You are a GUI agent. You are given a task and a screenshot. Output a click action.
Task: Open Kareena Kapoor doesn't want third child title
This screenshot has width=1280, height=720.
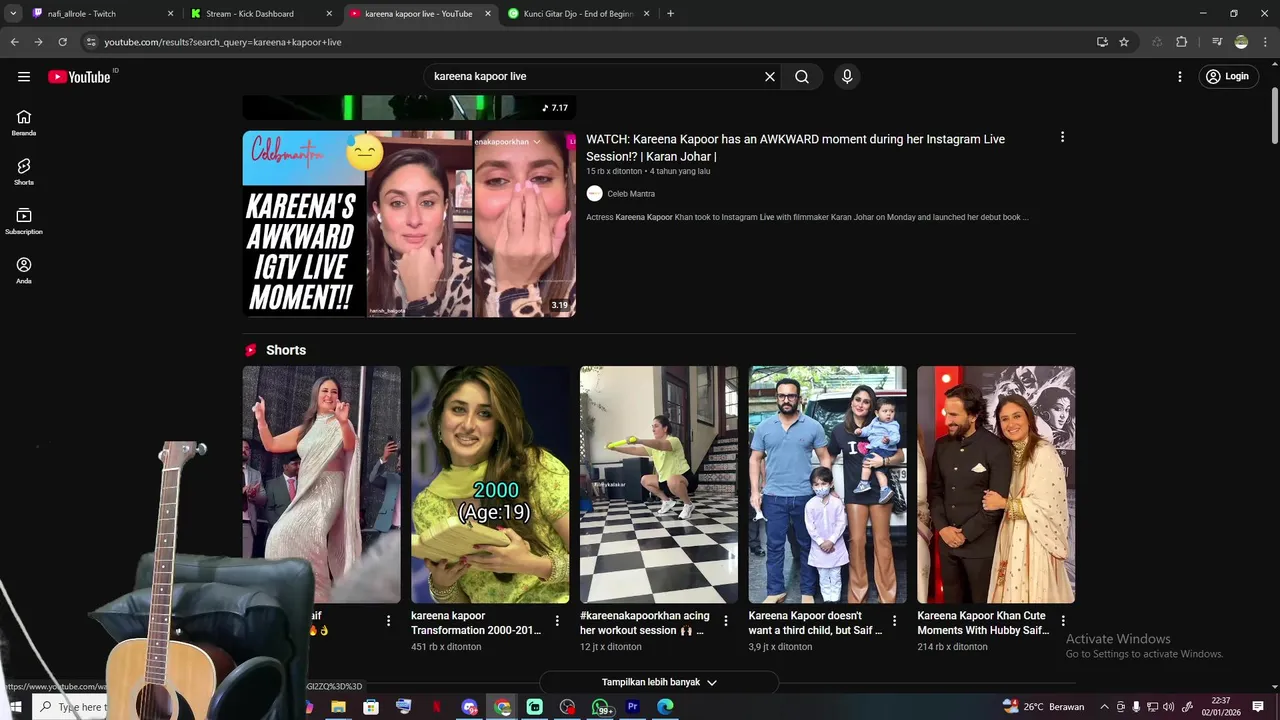pos(815,623)
